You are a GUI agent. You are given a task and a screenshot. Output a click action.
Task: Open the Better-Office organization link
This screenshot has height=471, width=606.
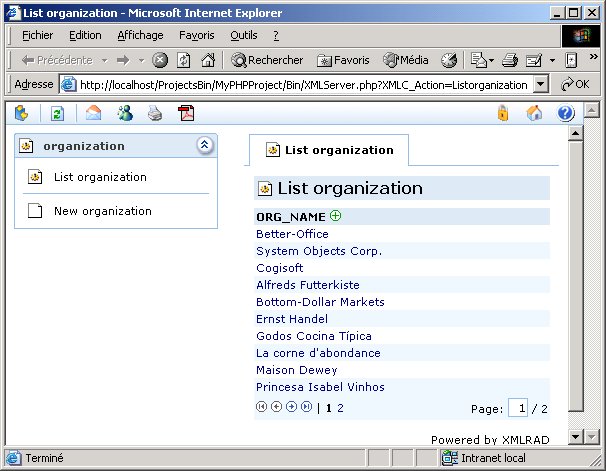[x=292, y=234]
